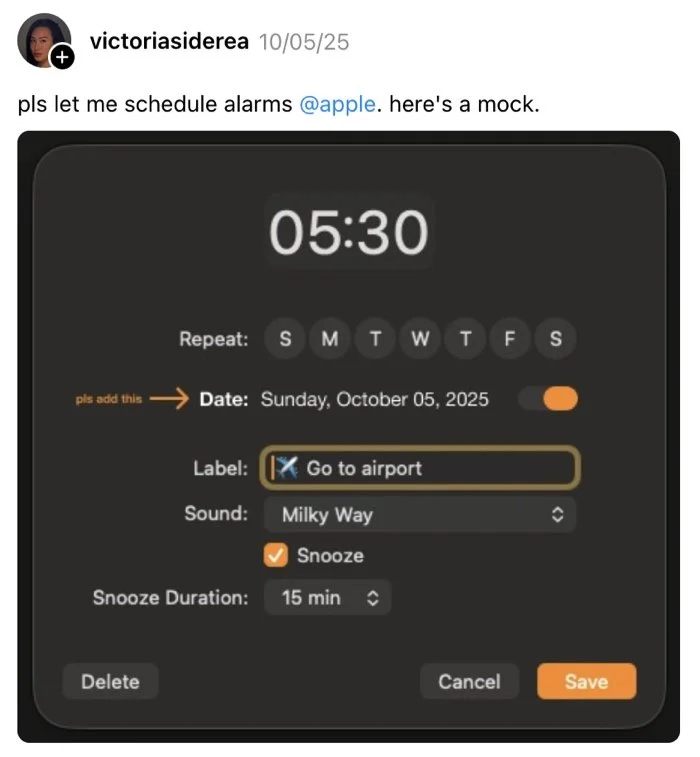
Task: Click the Go to airport label field
Action: point(420,468)
